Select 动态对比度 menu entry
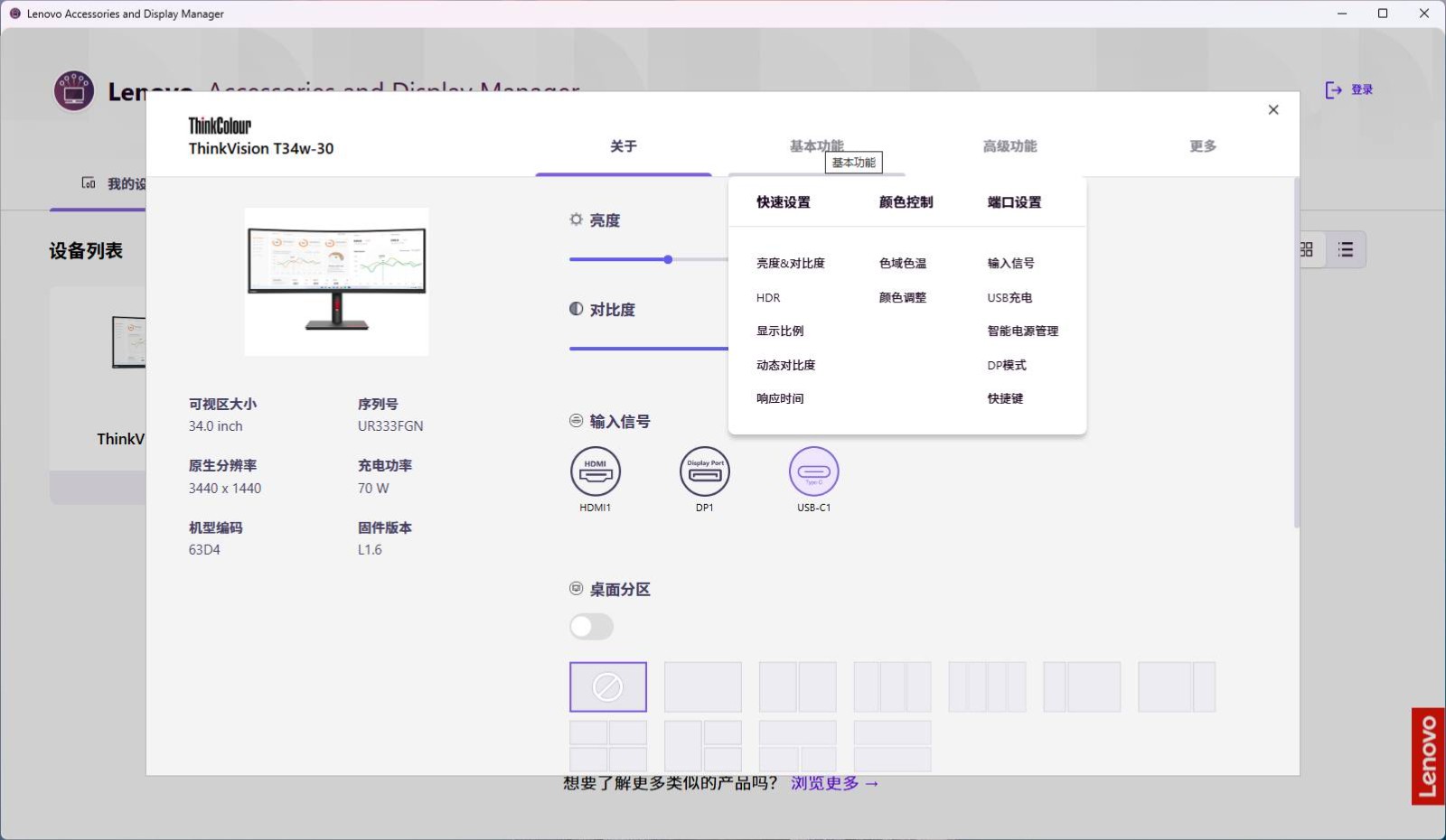This screenshot has width=1446, height=840. coord(786,366)
